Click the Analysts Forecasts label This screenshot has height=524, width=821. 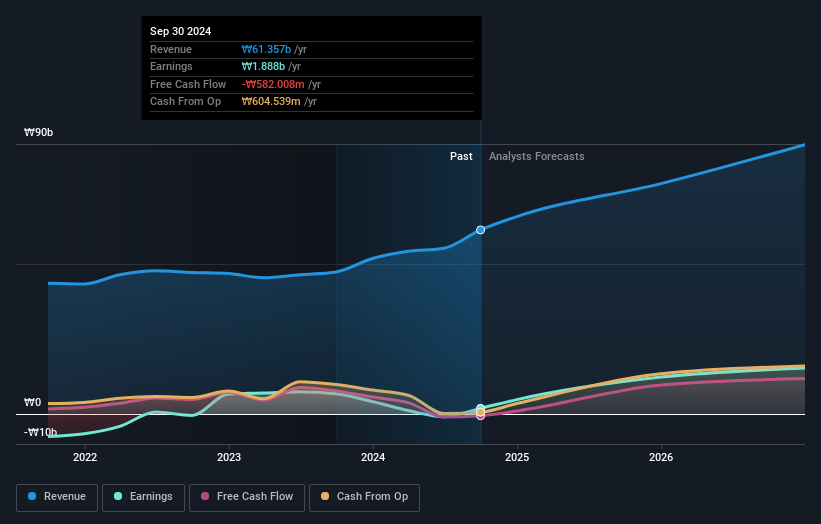point(537,156)
